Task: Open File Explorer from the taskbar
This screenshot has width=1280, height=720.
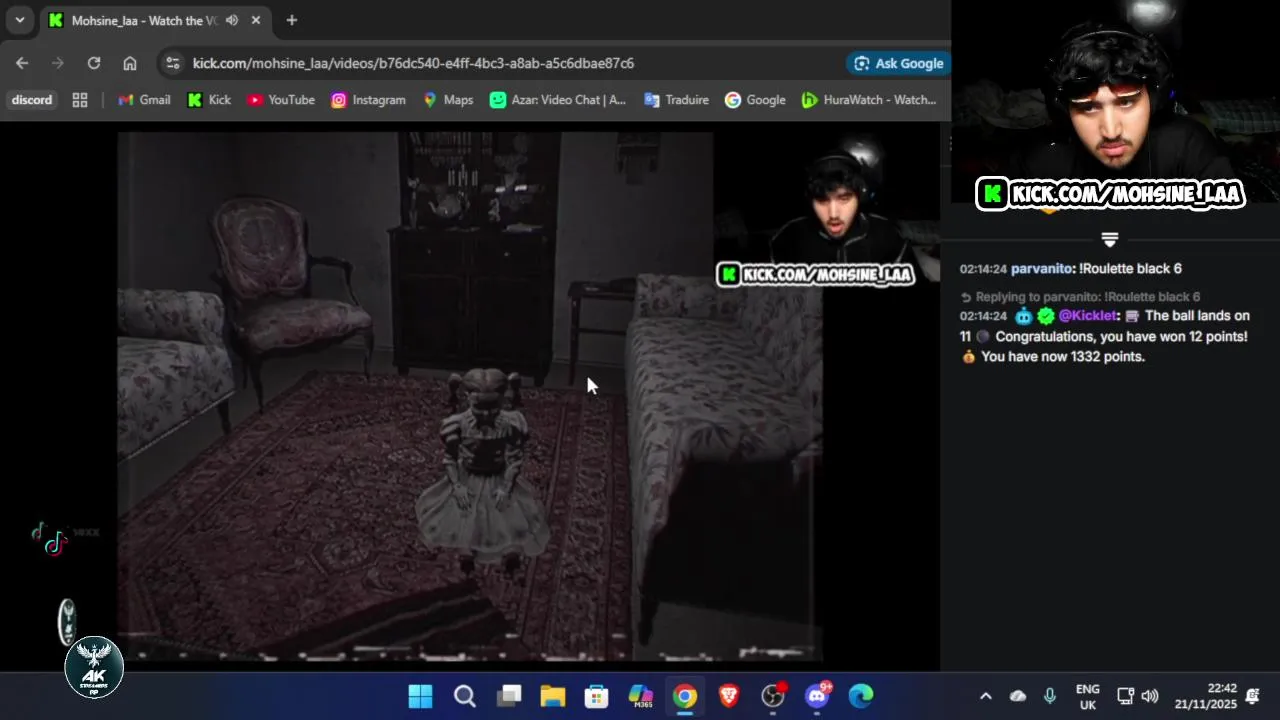Action: (553, 696)
